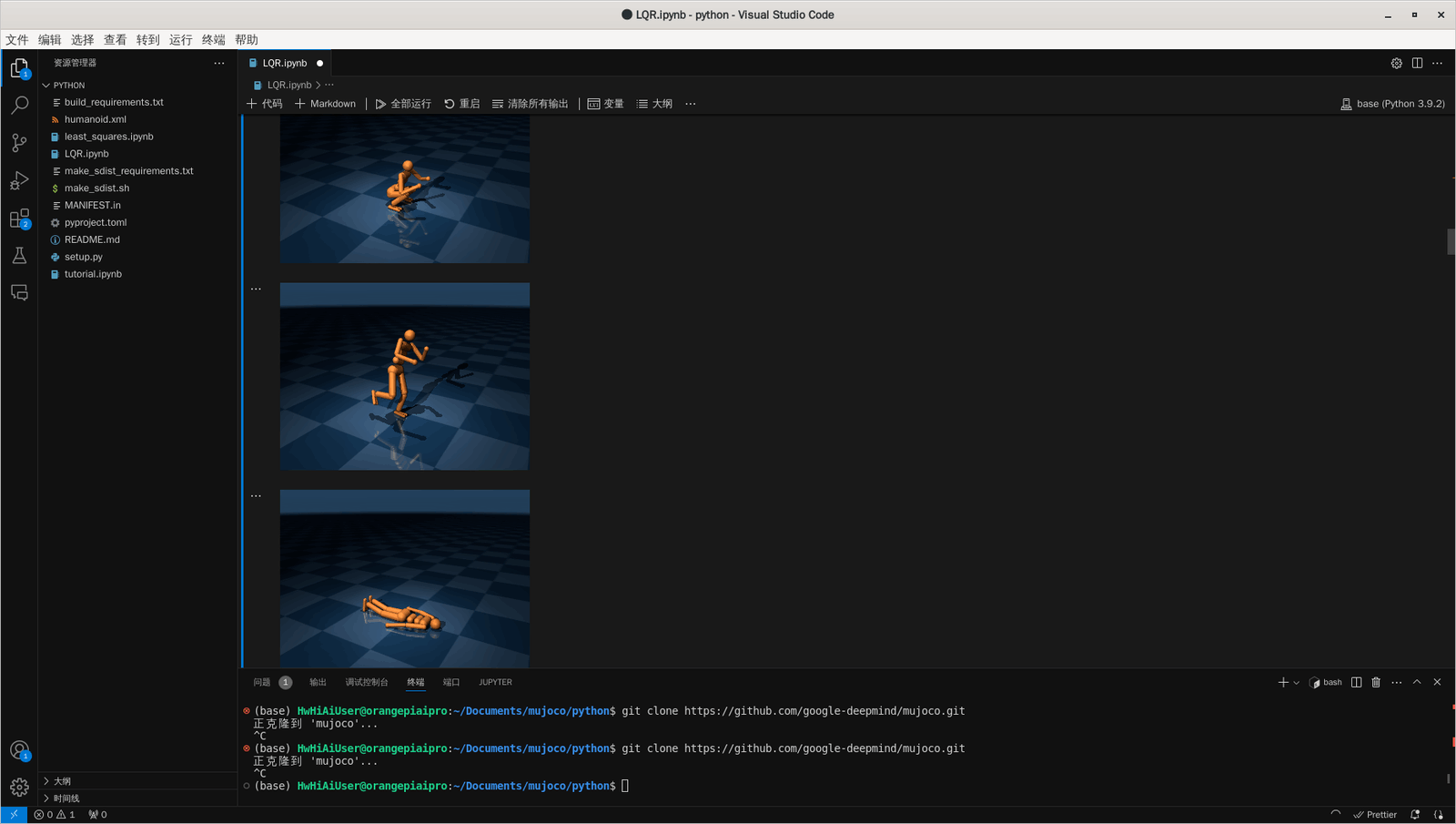The image size is (1456, 824).
Task: Add a new code cell
Action: pyautogui.click(x=265, y=104)
